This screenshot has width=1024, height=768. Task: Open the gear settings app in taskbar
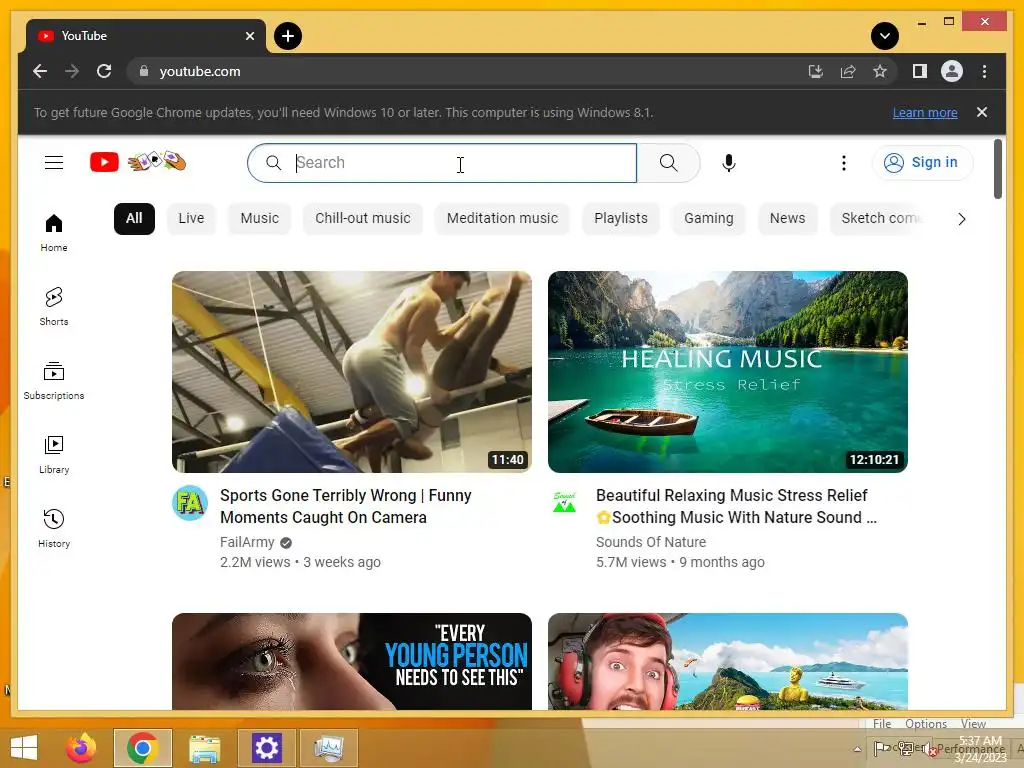(266, 748)
